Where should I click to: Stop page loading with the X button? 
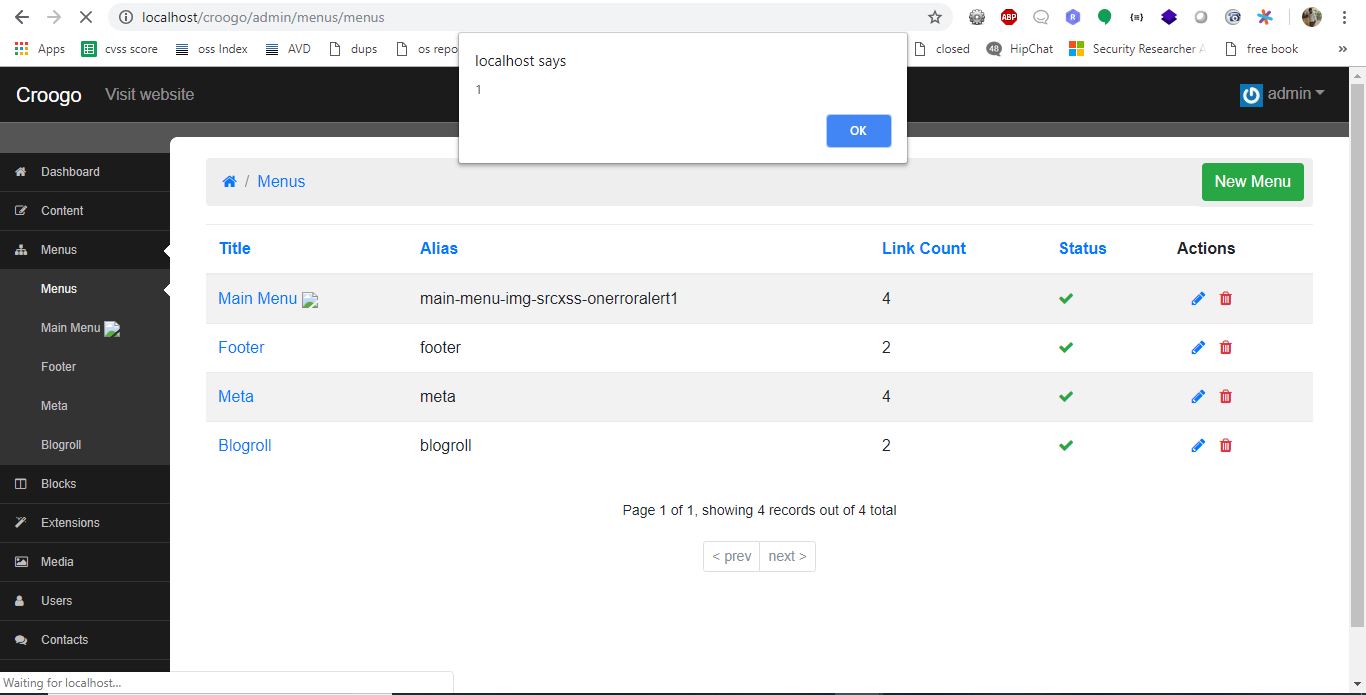[x=86, y=17]
